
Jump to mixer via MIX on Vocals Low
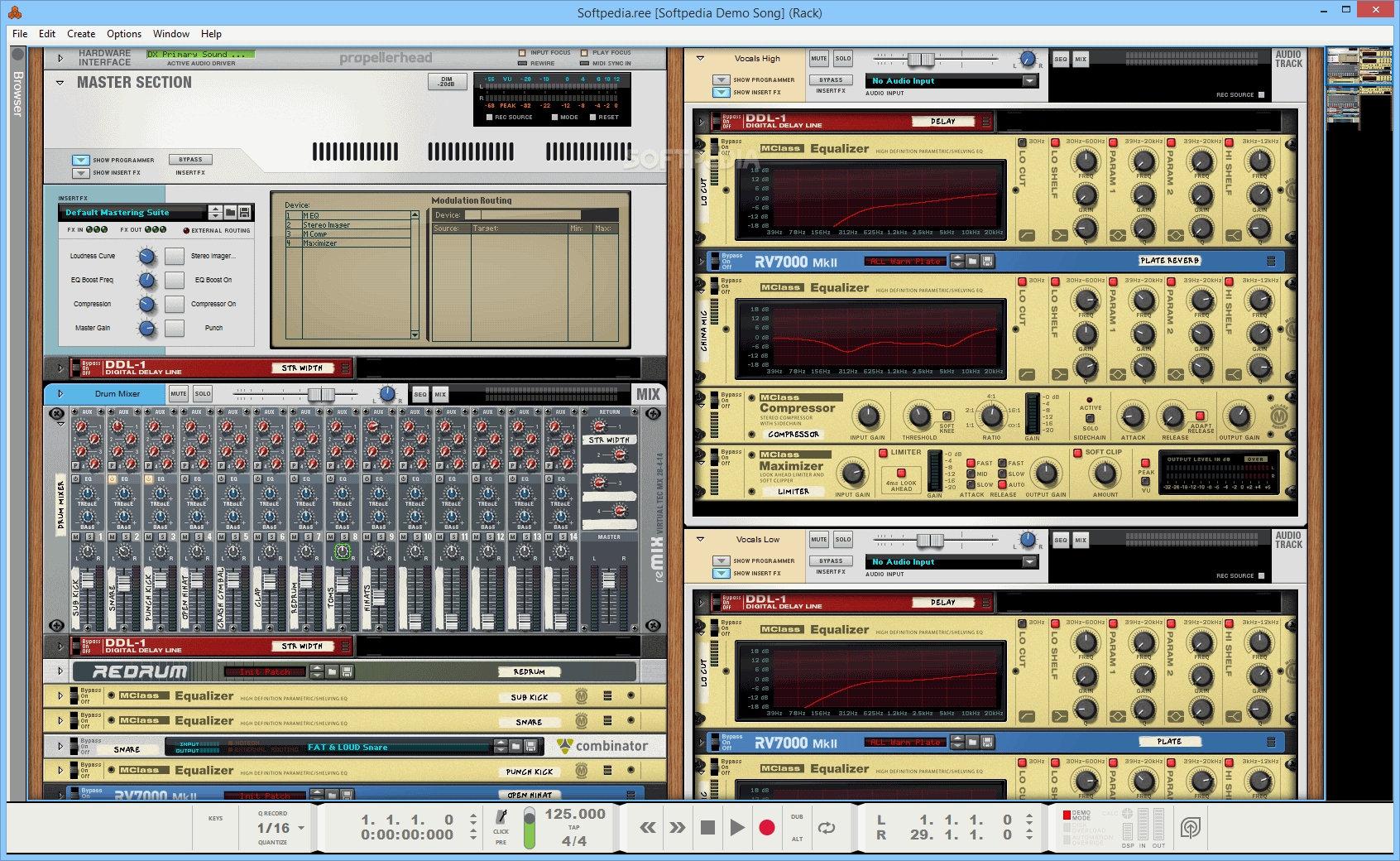pos(1081,540)
